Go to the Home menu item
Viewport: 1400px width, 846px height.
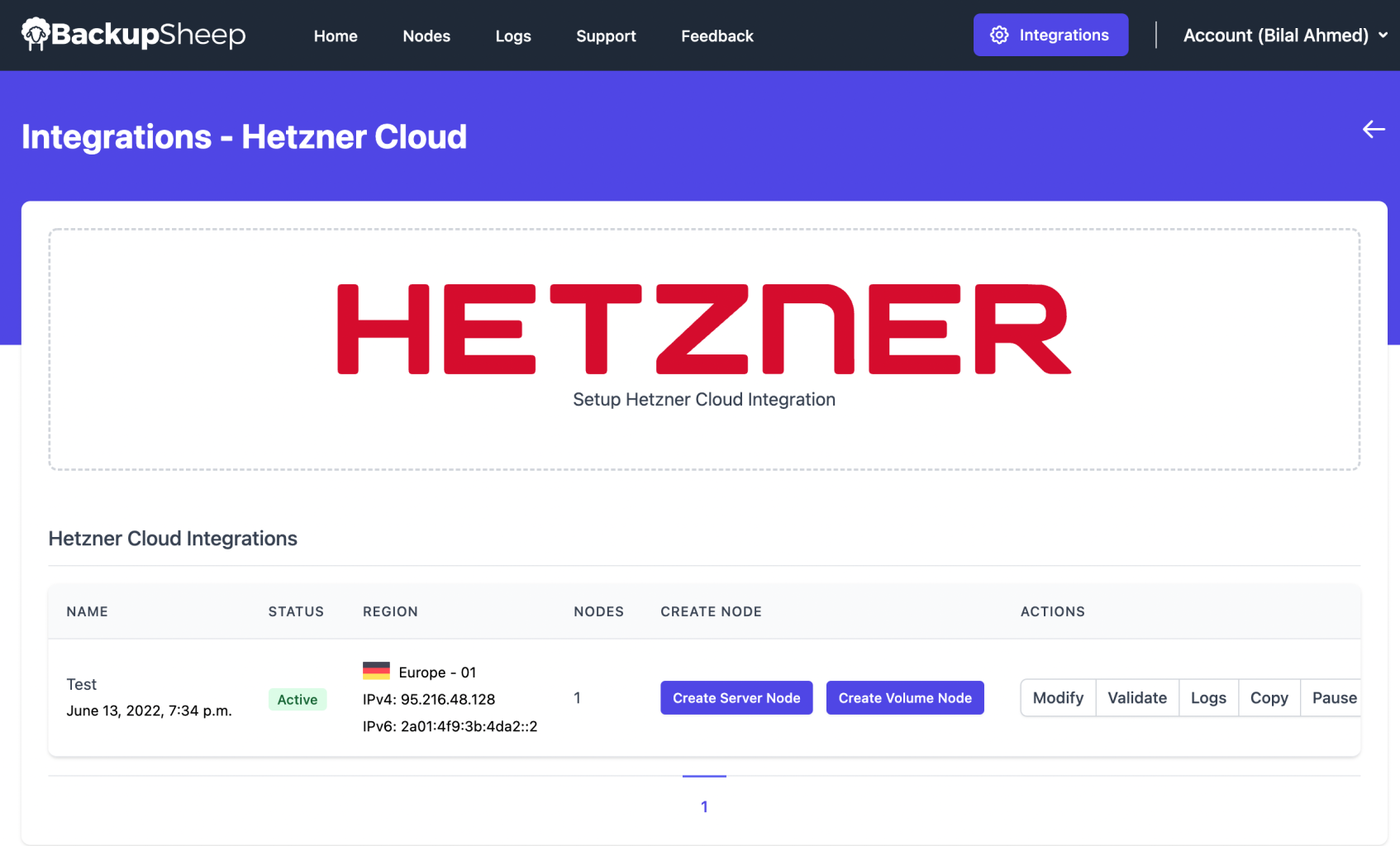point(336,36)
